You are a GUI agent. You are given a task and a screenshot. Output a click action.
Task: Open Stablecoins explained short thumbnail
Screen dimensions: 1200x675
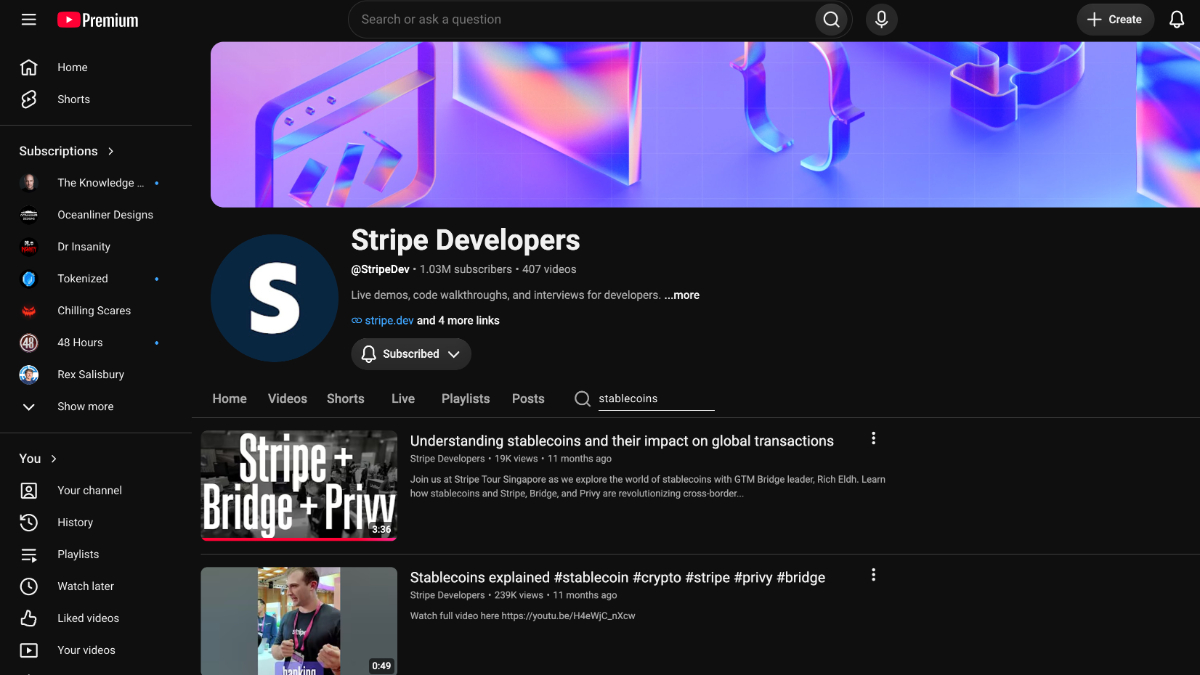[299, 621]
